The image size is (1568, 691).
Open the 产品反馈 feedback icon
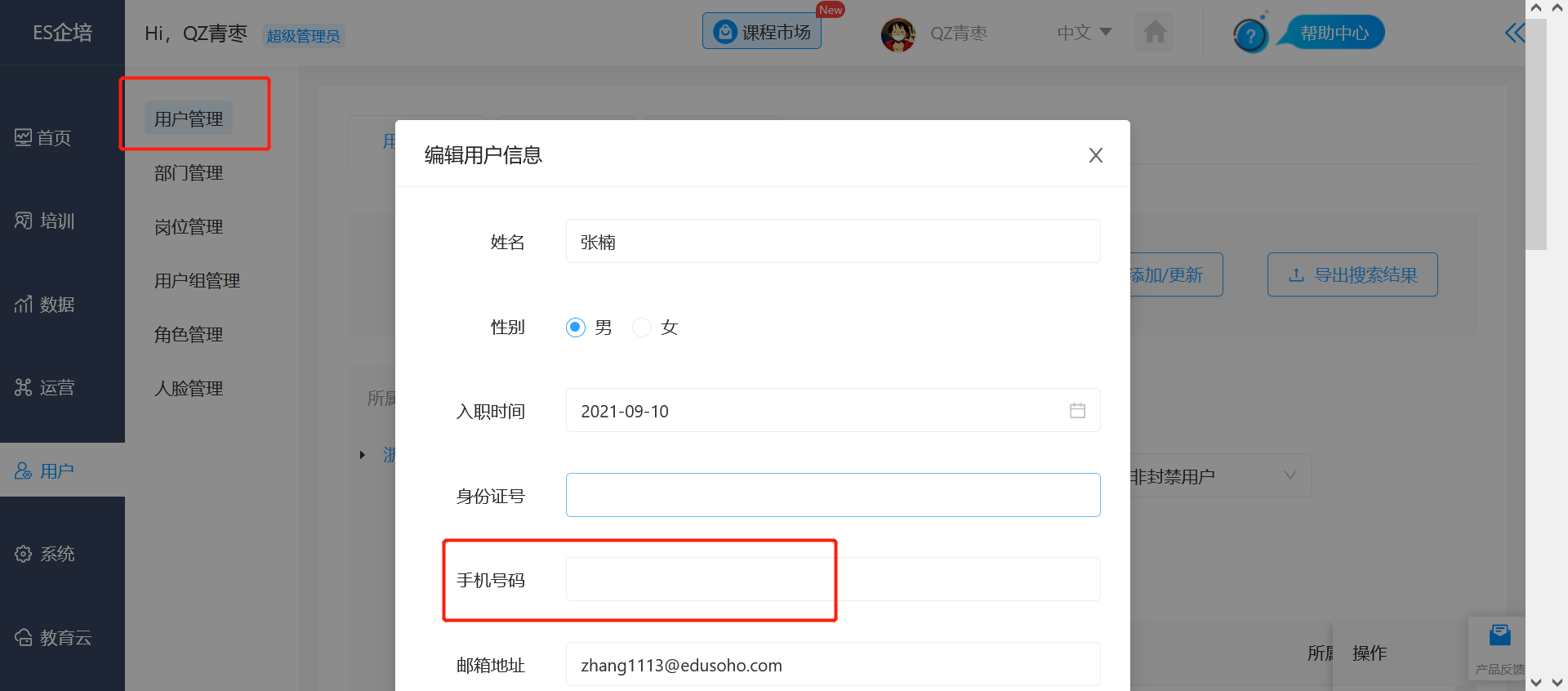click(1499, 635)
